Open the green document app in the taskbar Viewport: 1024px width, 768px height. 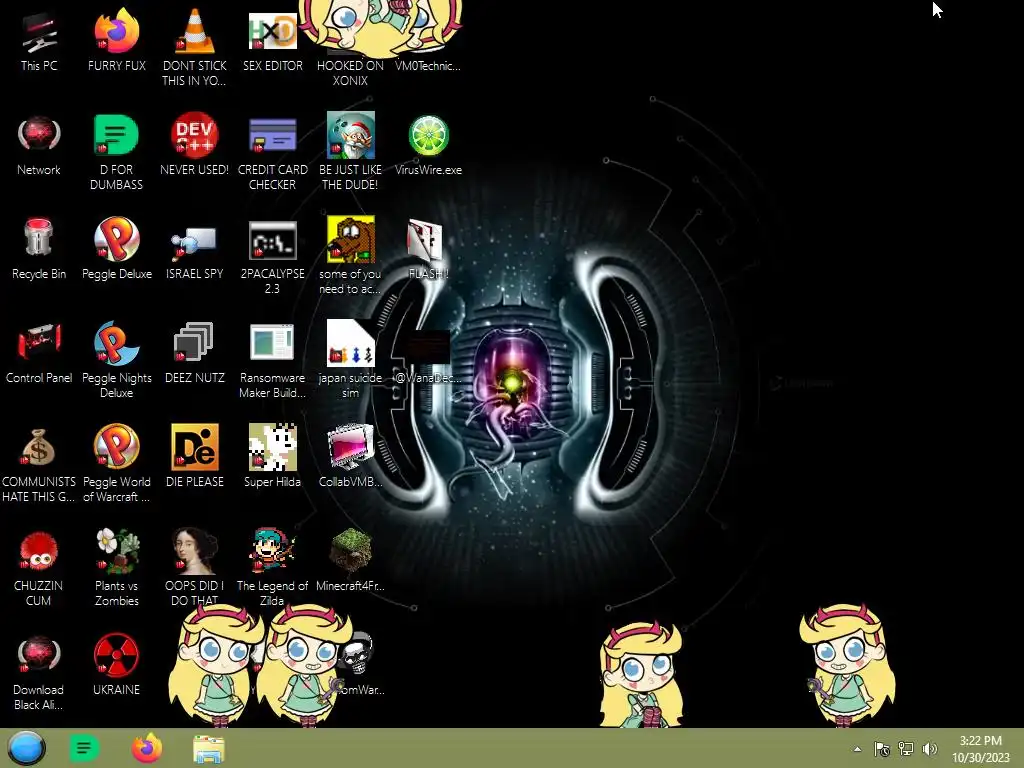click(84, 748)
